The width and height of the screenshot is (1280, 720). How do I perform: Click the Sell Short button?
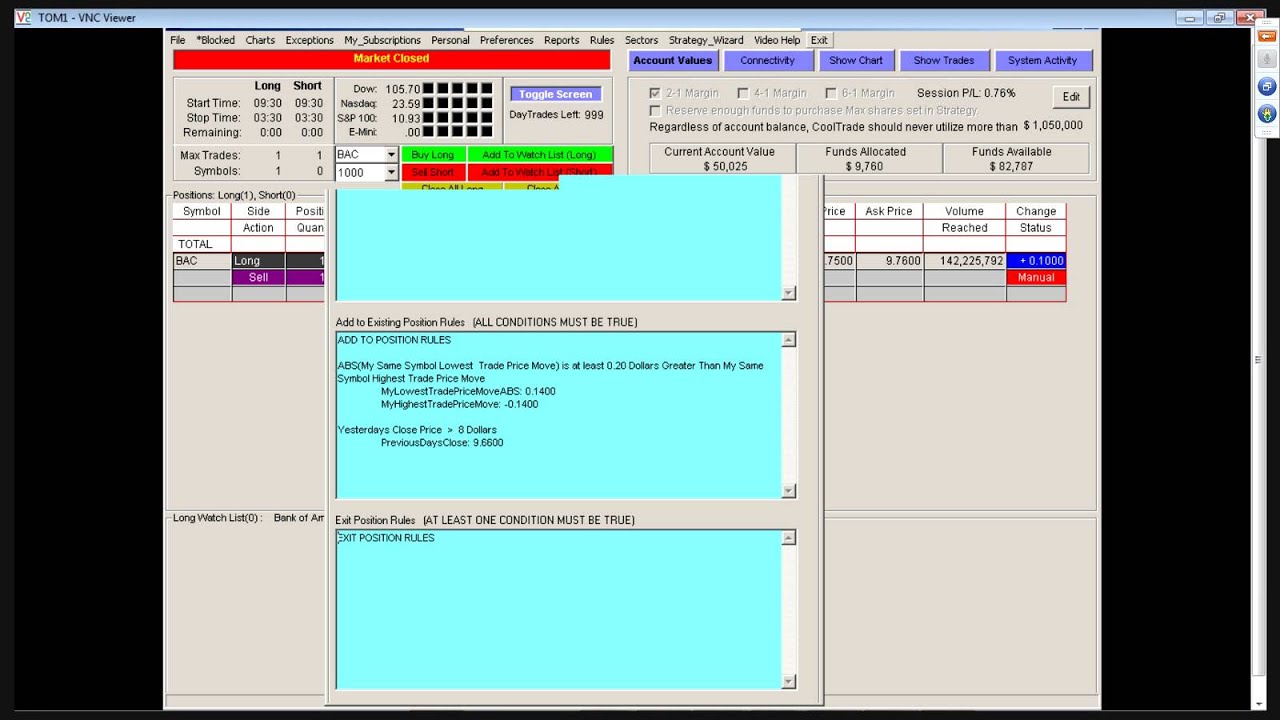433,172
